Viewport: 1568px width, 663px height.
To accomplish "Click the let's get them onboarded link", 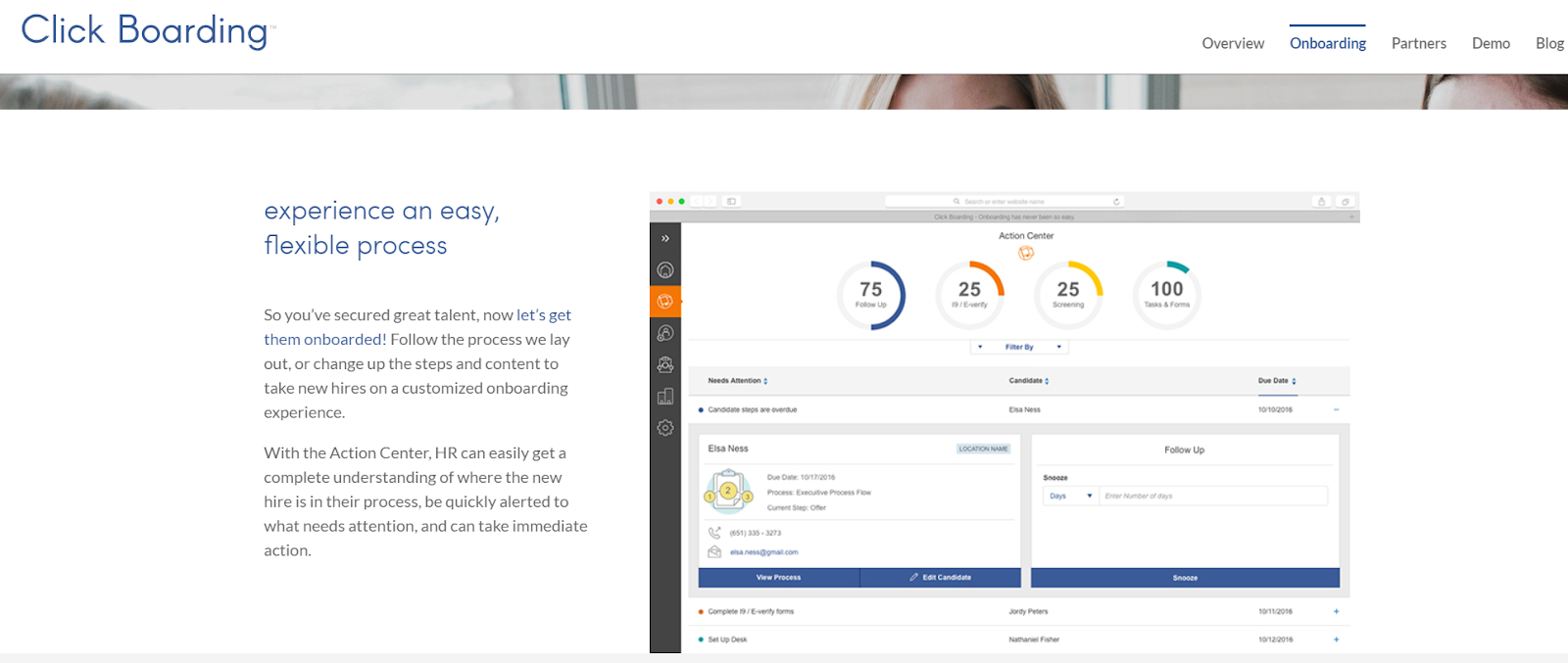I will [417, 327].
